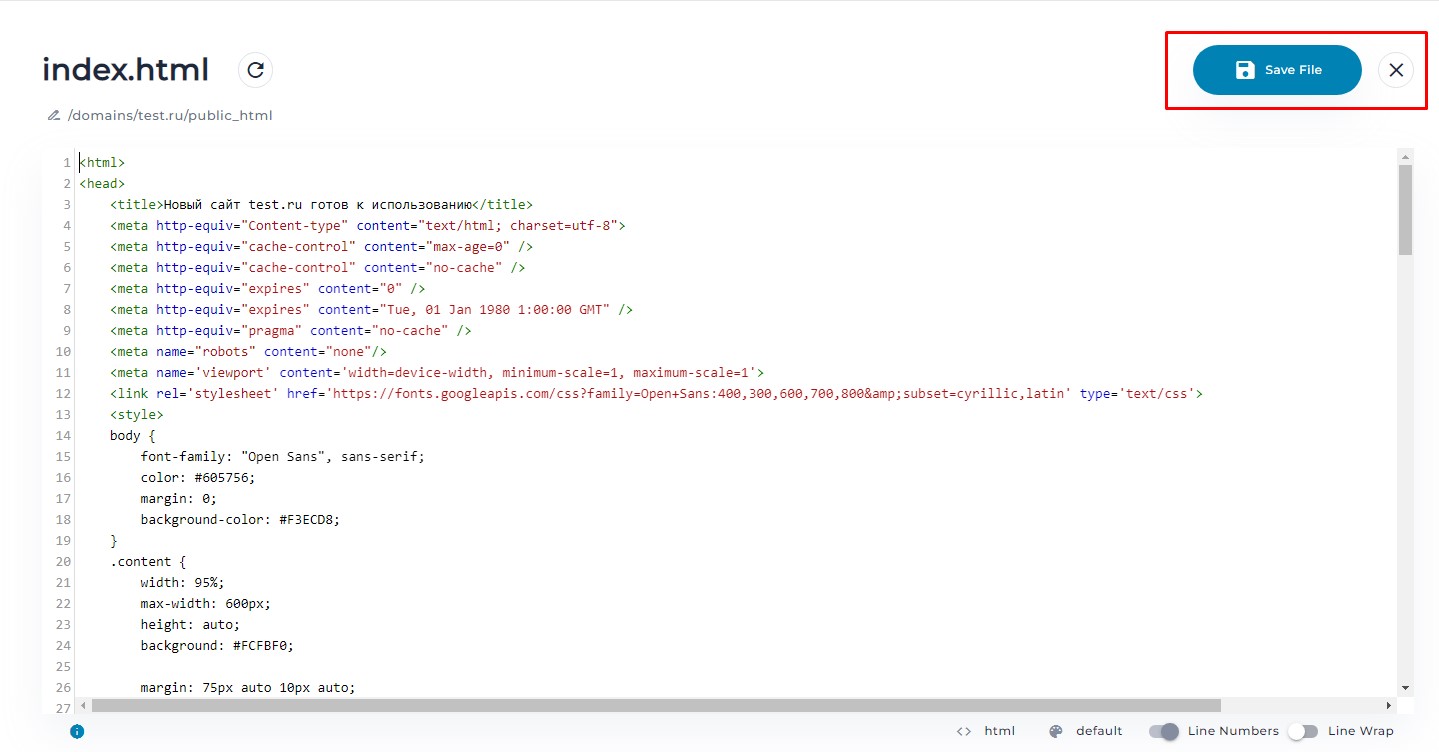Click the Save File button
Image resolution: width=1439 pixels, height=752 pixels.
1277,70
